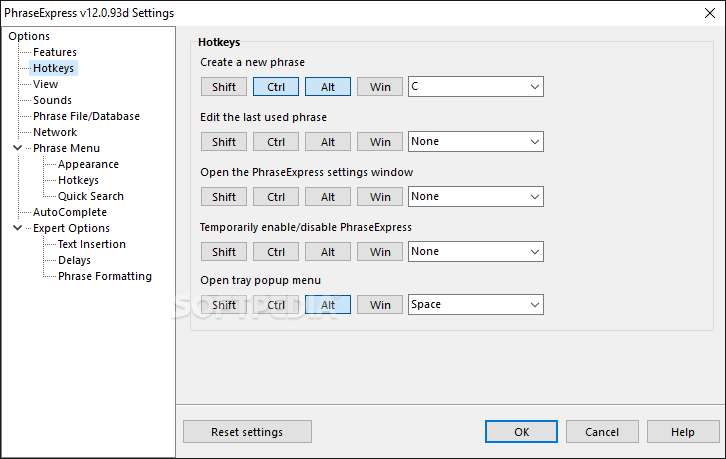Screen dimensions: 726x459
Task: Click the Reset settings button
Action: coord(247,432)
